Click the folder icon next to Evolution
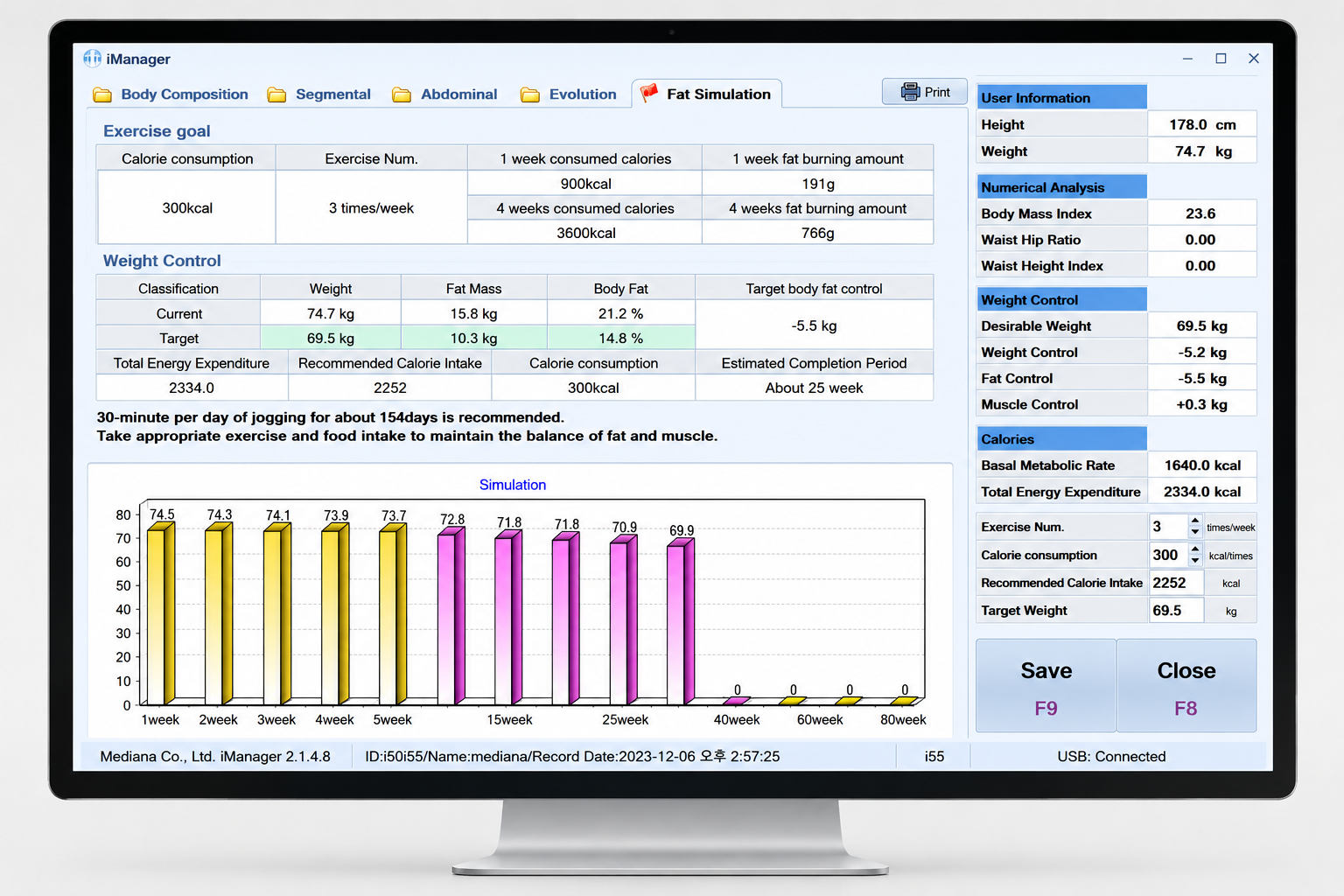 coord(530,94)
